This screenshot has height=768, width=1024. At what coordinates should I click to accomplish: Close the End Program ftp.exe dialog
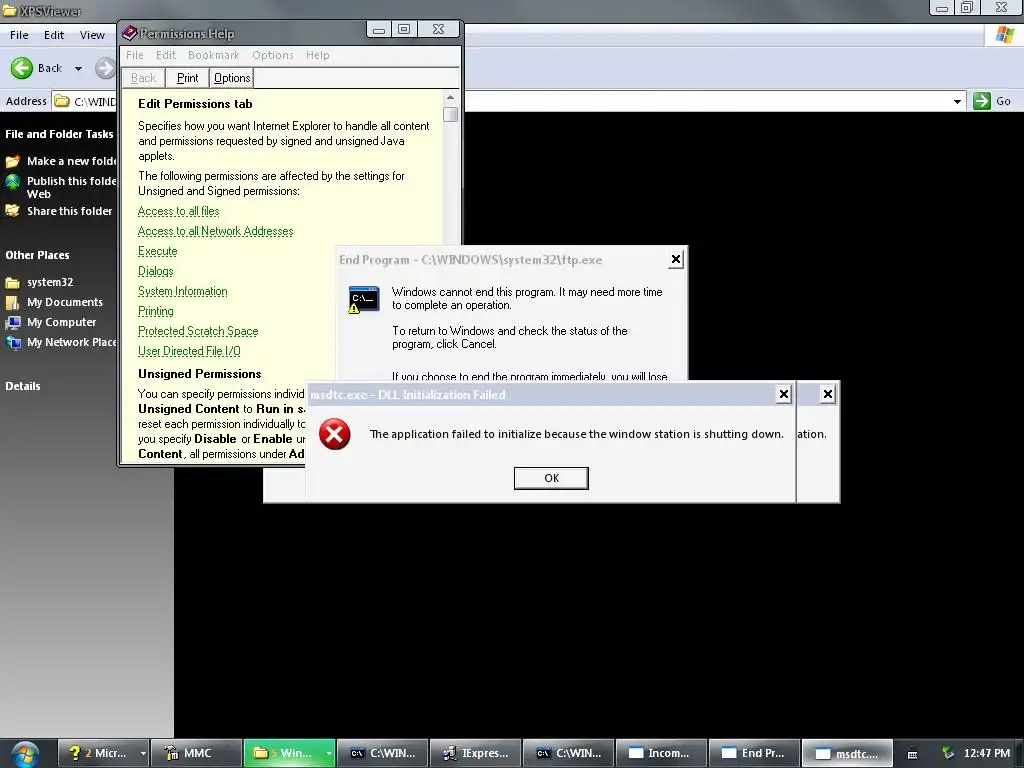tap(676, 259)
